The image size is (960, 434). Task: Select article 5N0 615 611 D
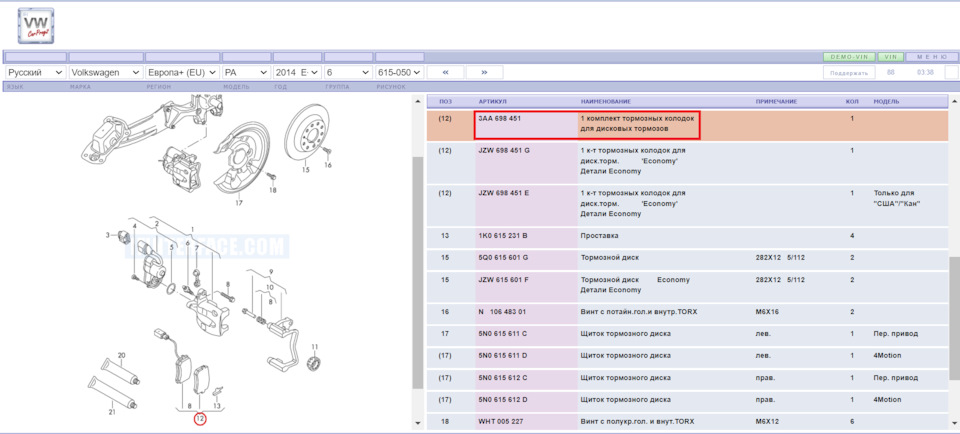[x=503, y=356]
